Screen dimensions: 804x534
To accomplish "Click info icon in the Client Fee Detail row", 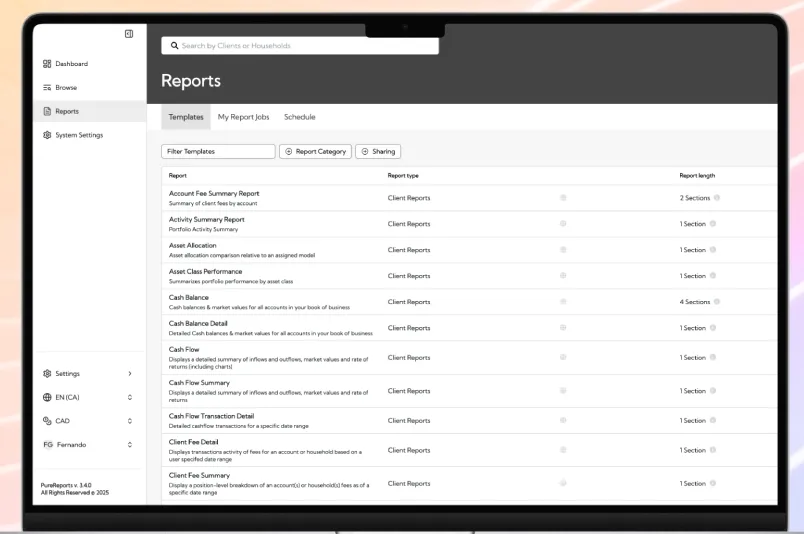I will (x=713, y=450).
